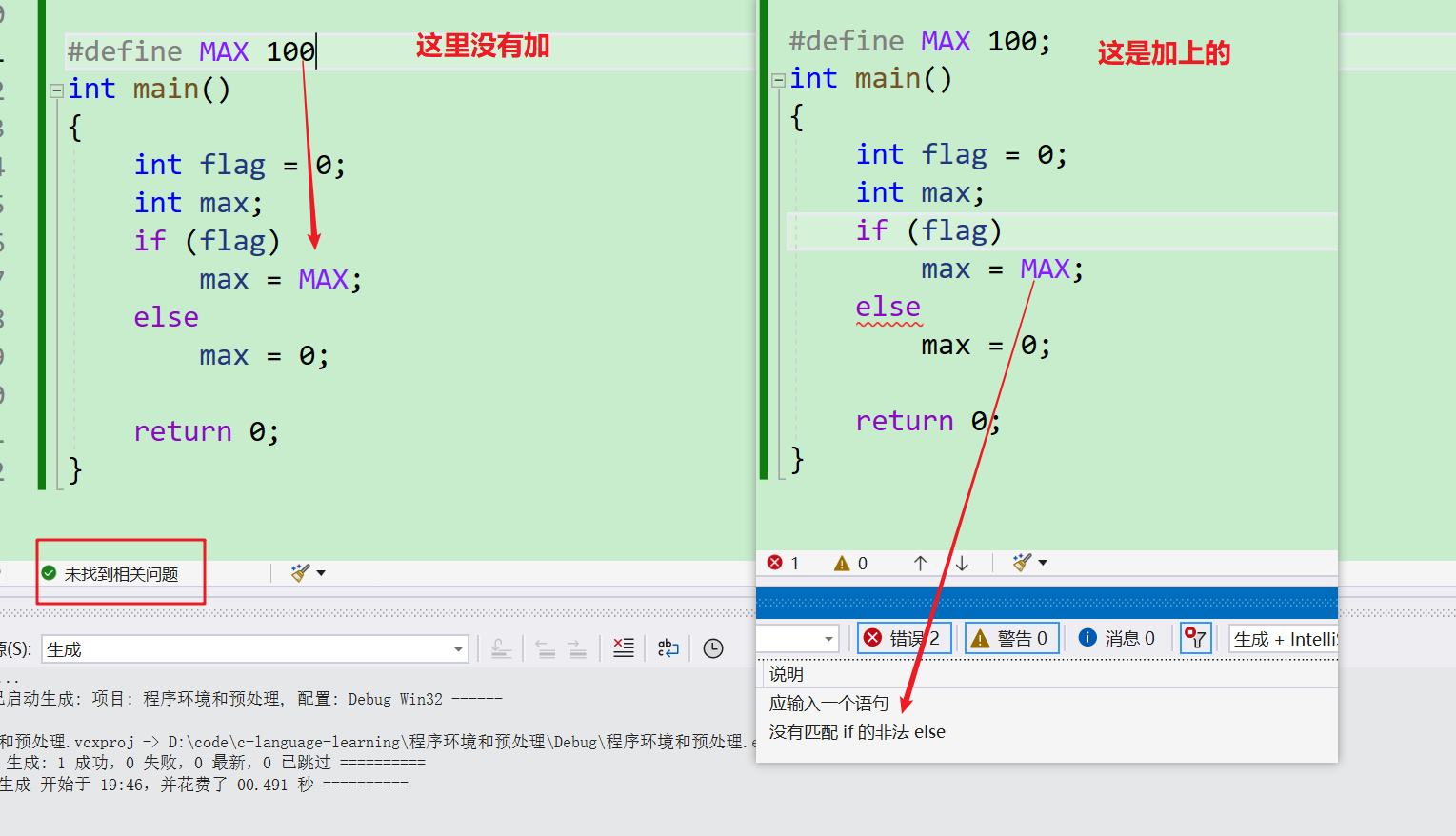Clear all output with the red X lines icon
The width and height of the screenshot is (1456, 836).
[x=624, y=648]
